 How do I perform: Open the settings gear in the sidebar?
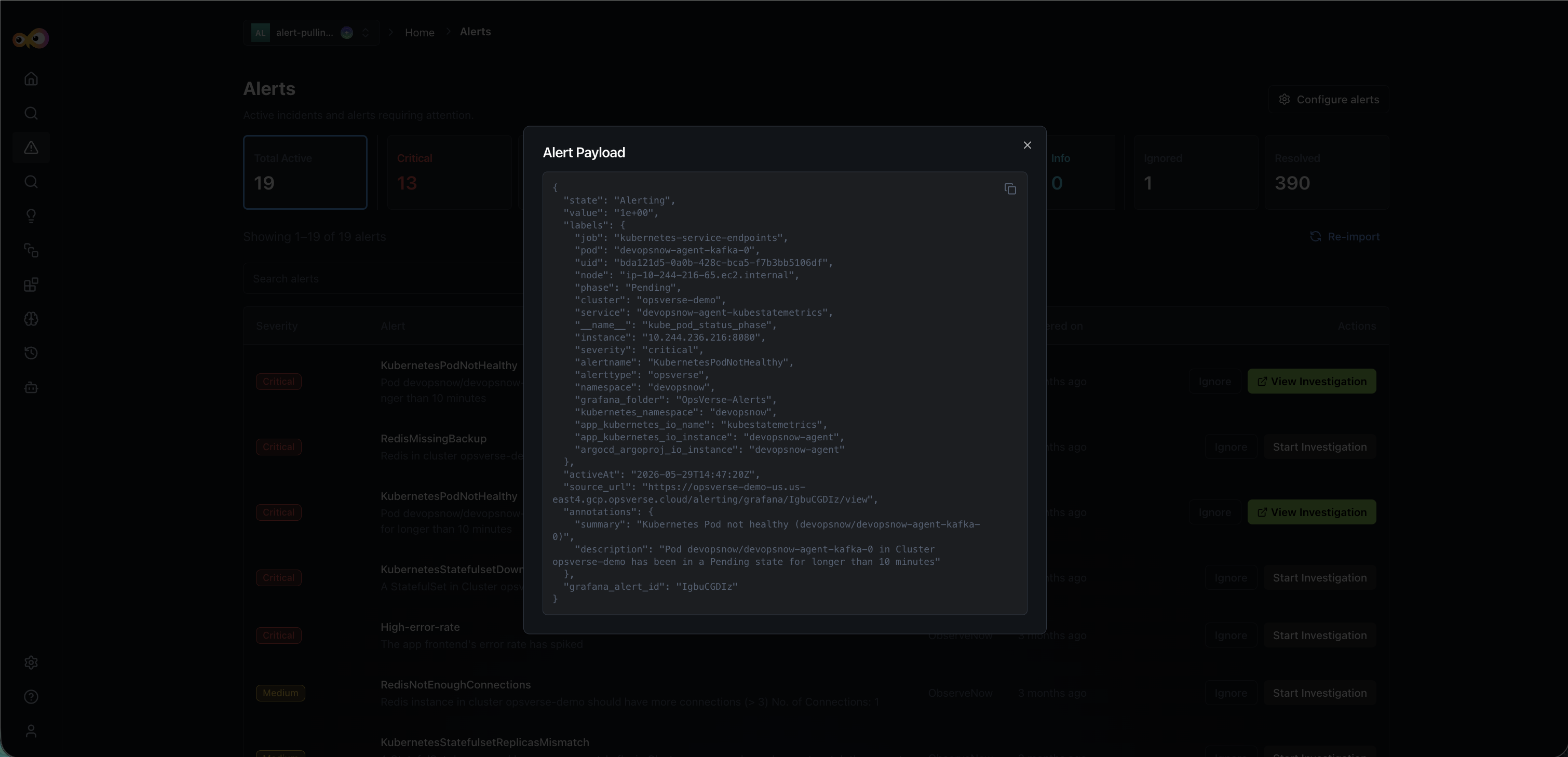coord(31,663)
